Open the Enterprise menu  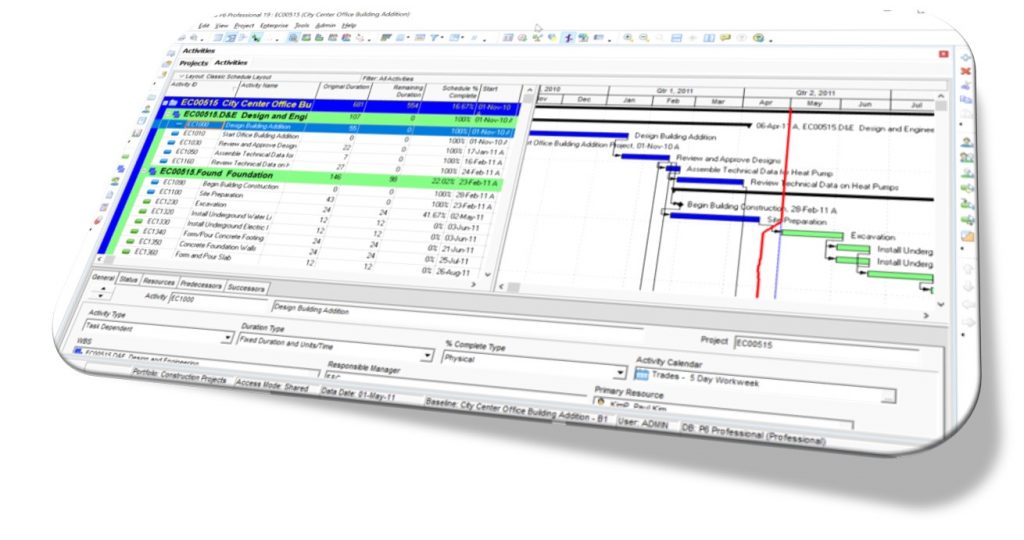click(274, 25)
